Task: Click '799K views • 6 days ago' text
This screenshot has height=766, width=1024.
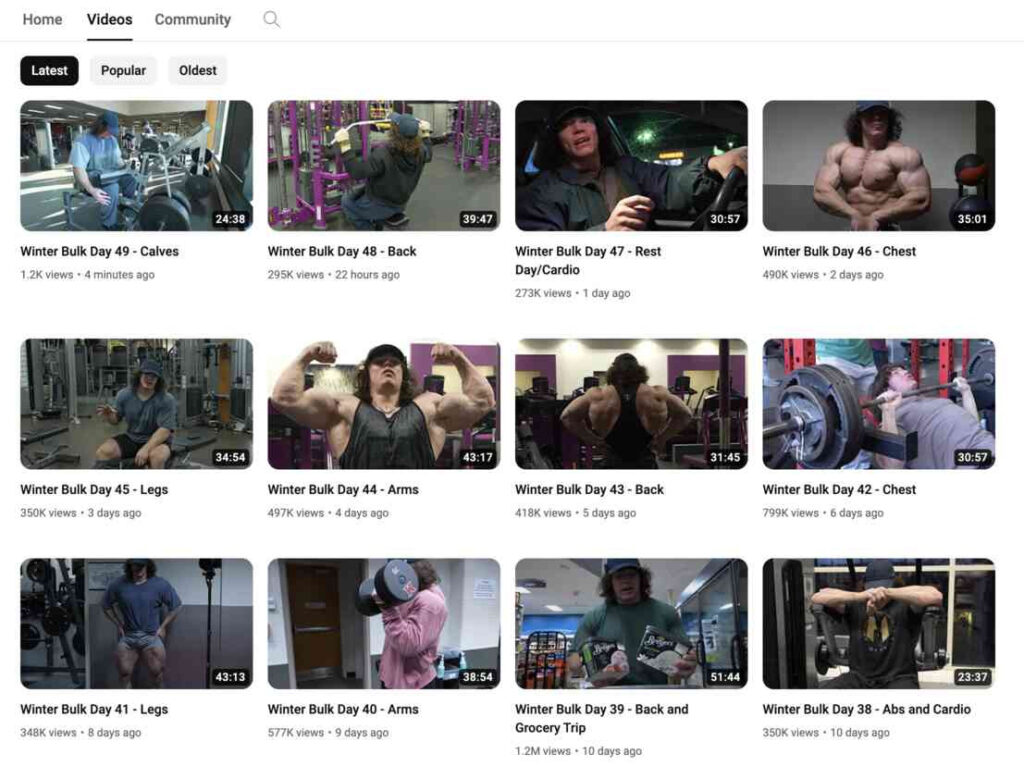Action: (823, 513)
